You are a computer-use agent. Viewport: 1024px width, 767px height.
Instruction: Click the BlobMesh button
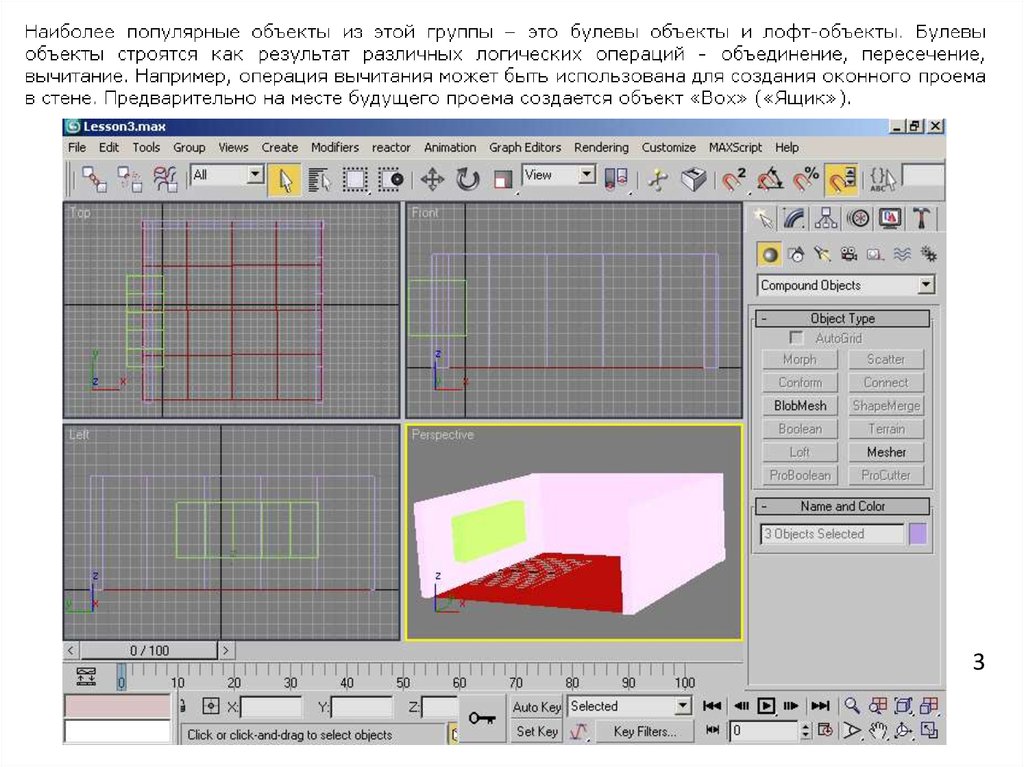(x=799, y=406)
